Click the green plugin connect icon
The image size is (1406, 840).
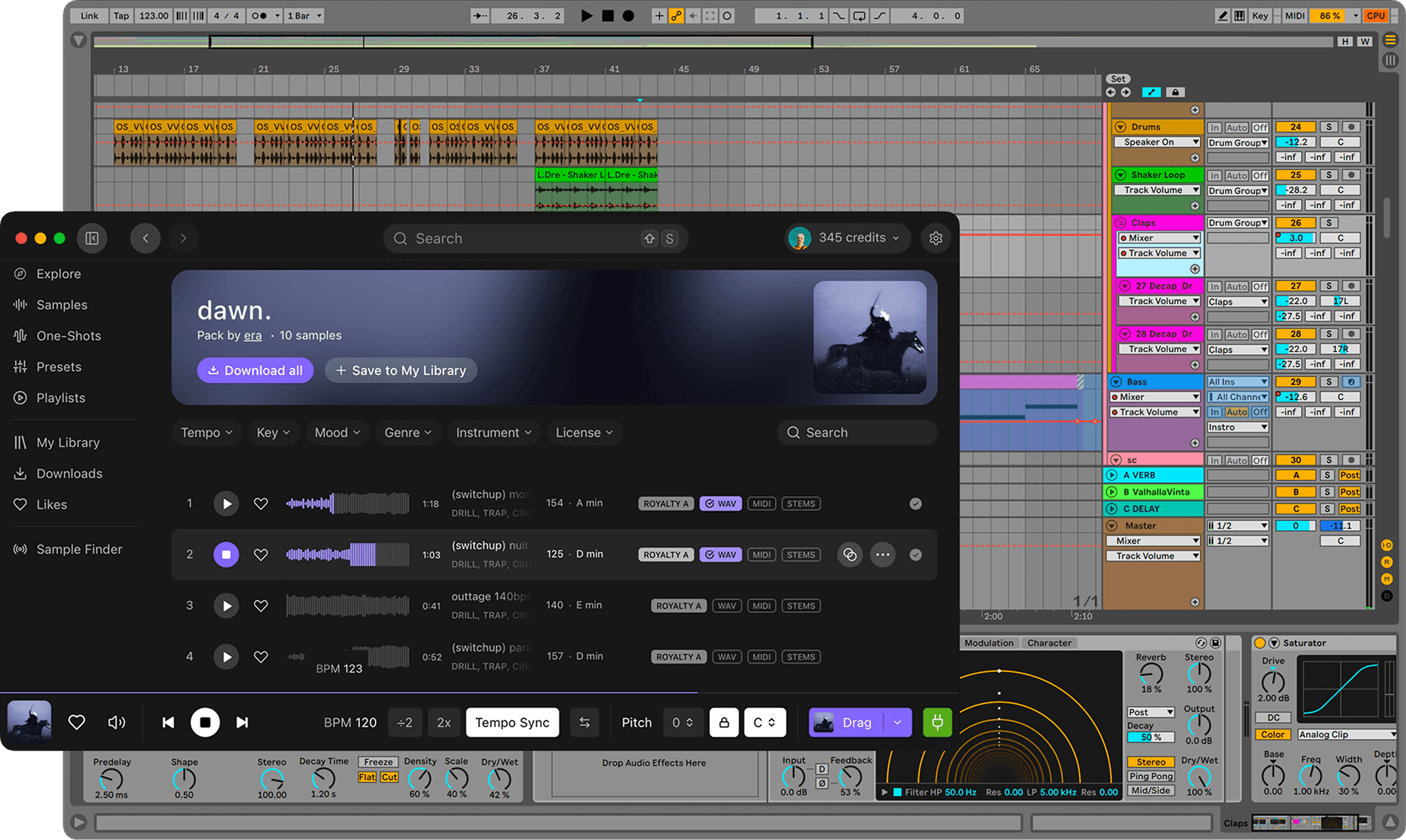(937, 722)
